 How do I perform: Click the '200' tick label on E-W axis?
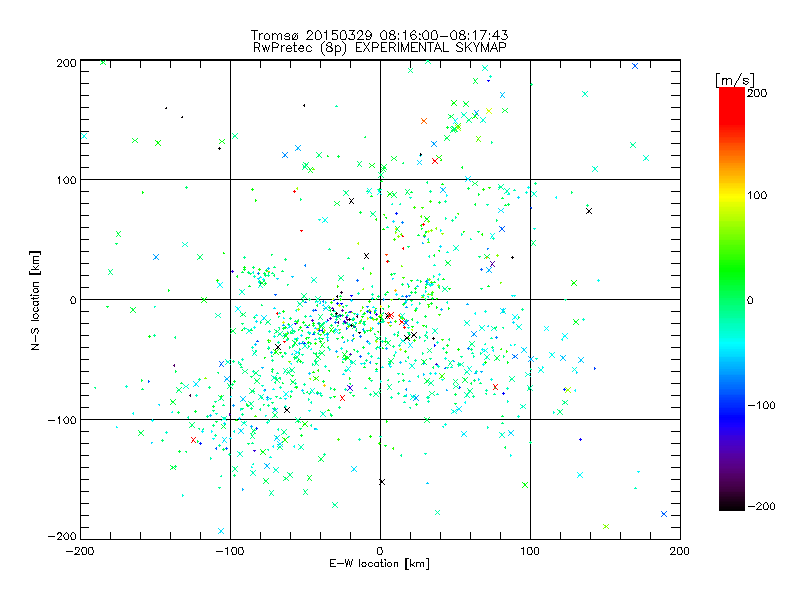(680, 551)
